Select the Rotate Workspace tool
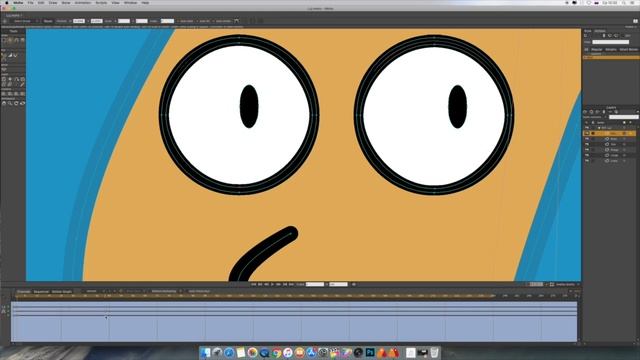 coord(16,103)
